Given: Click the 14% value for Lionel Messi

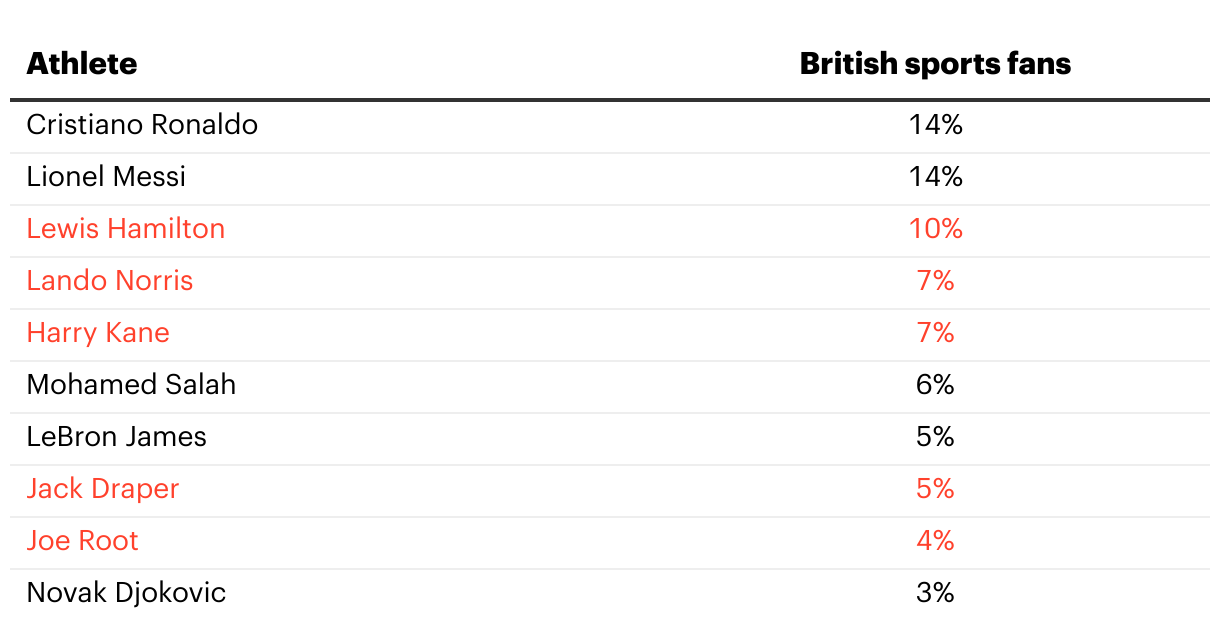Looking at the screenshot, I should pos(936,177).
